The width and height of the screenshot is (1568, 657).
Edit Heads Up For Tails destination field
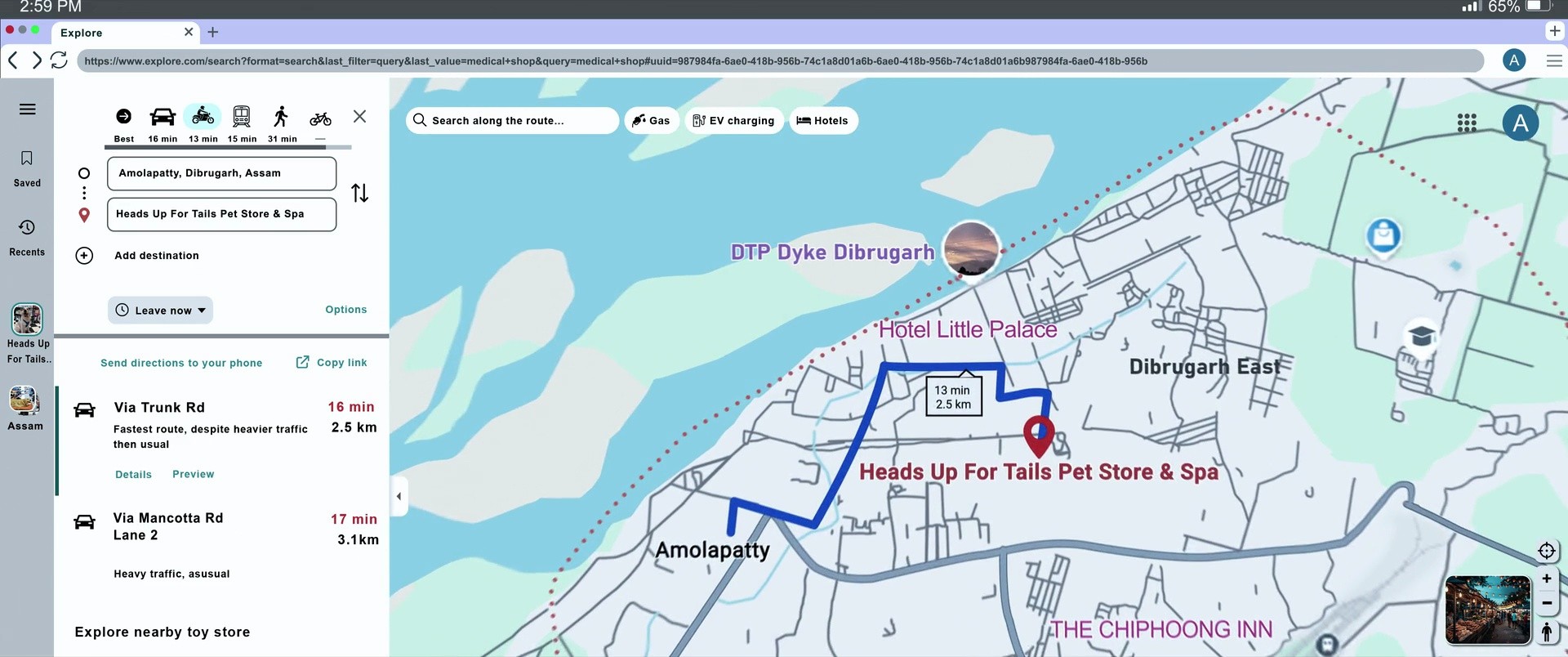(221, 214)
